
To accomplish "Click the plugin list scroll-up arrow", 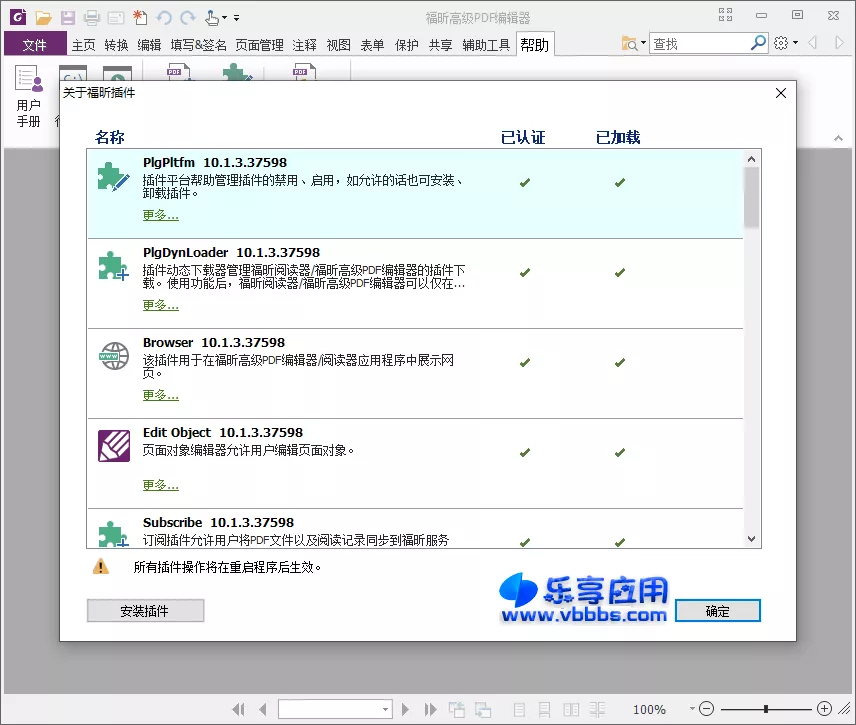I will pyautogui.click(x=752, y=159).
